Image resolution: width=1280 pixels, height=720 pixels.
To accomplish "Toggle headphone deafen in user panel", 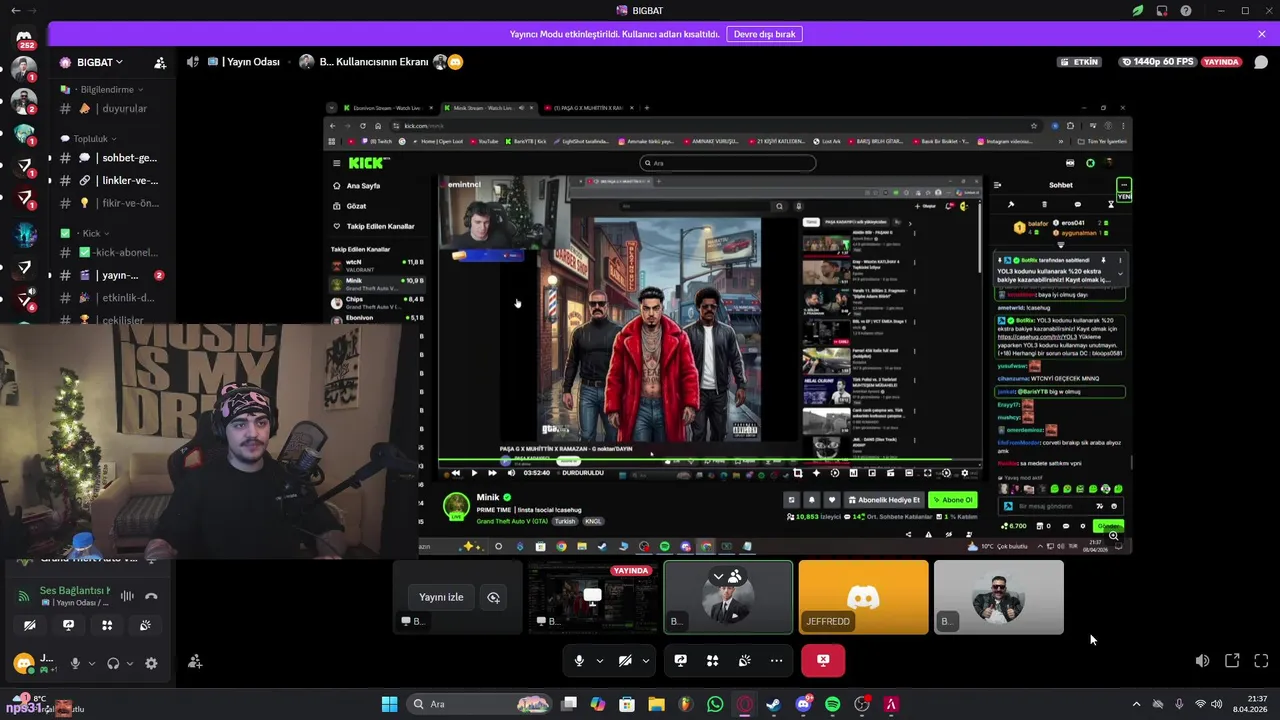I will click(113, 663).
